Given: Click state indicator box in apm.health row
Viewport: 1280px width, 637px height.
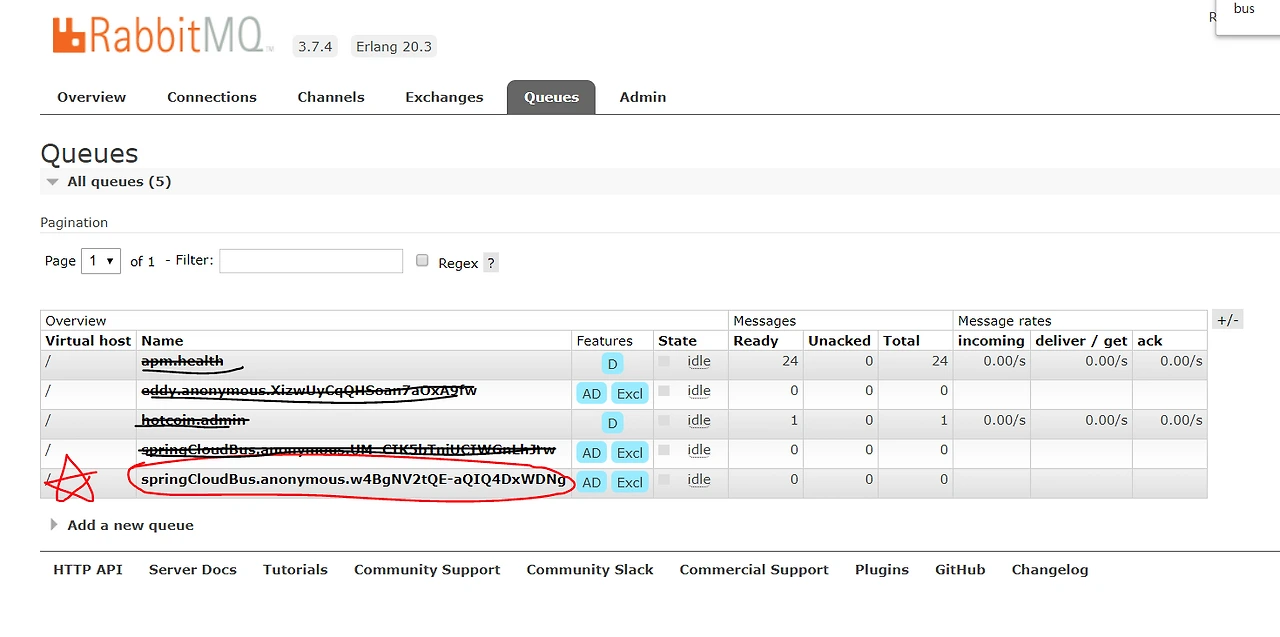Looking at the screenshot, I should point(664,361).
